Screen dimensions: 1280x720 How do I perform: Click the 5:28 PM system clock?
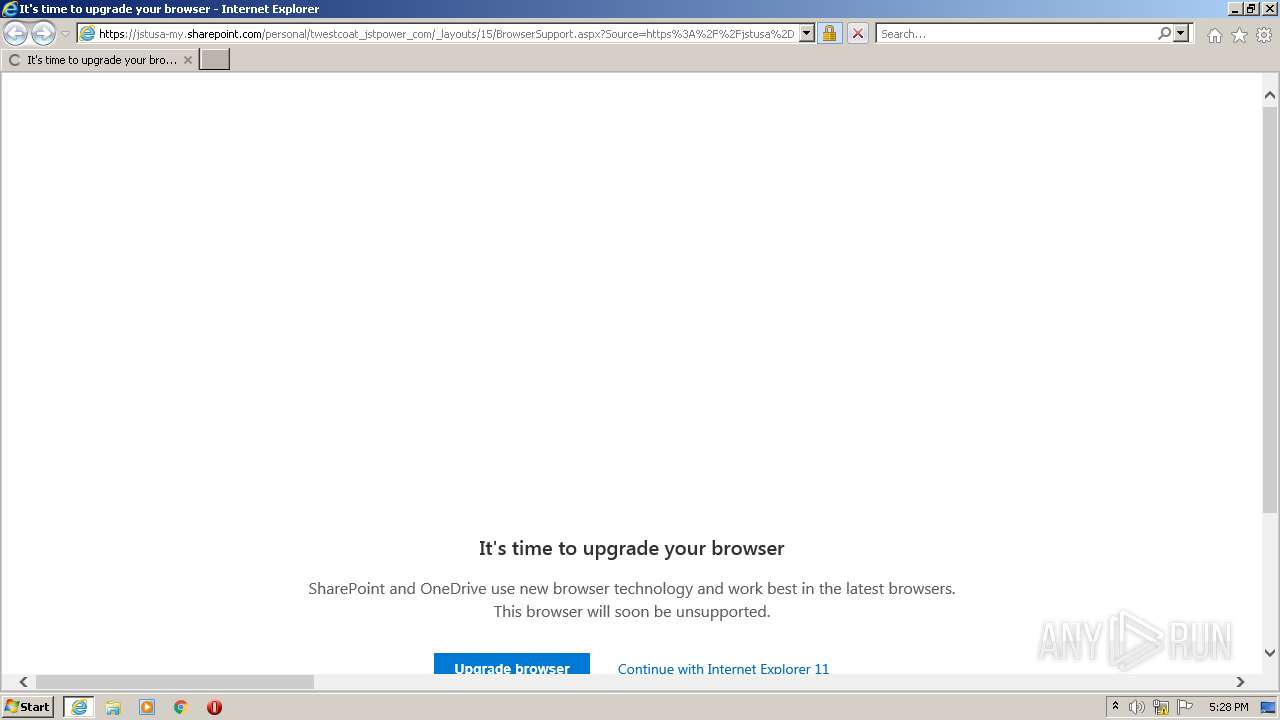pos(1228,707)
